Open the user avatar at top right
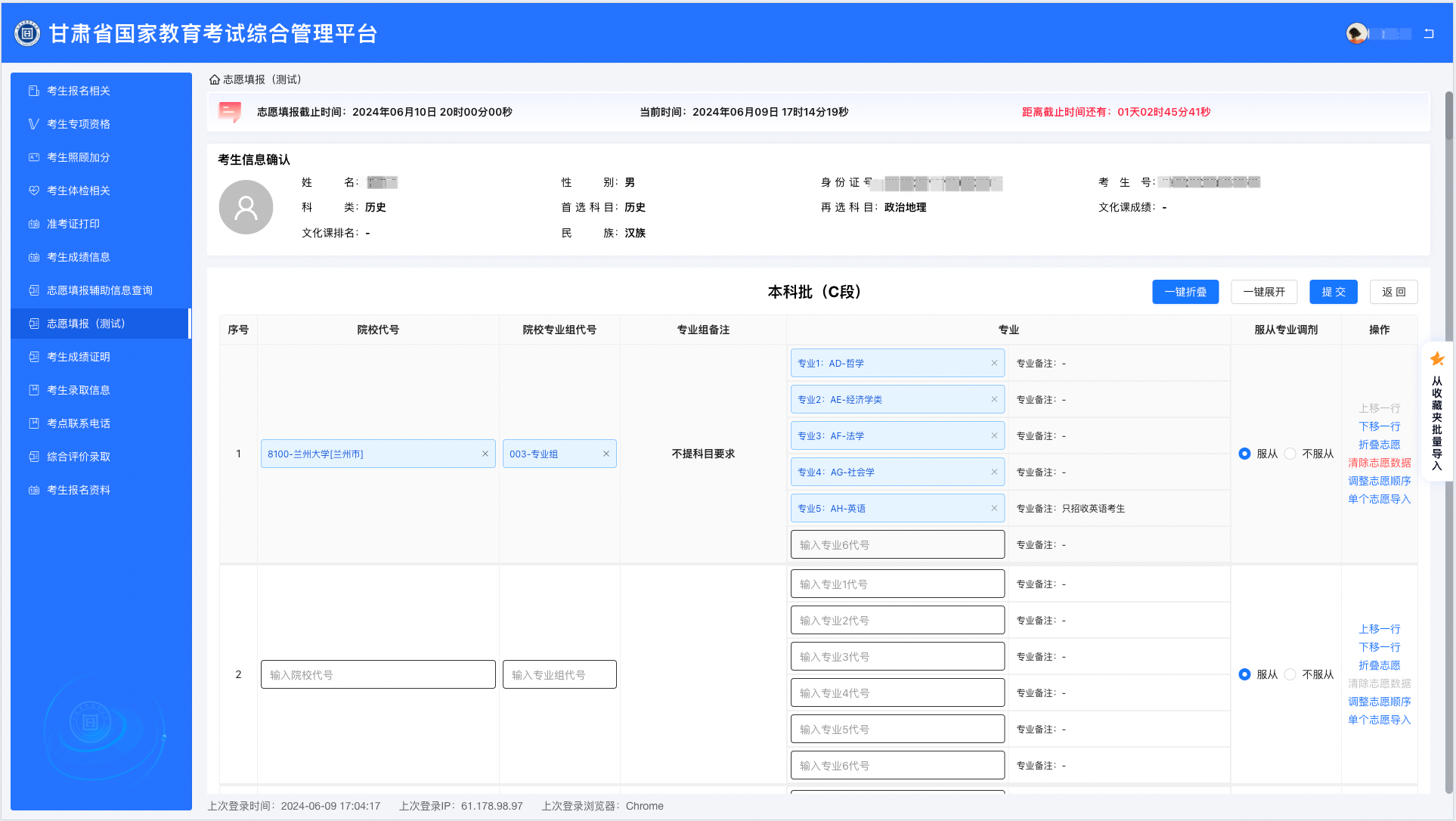 pos(1355,33)
